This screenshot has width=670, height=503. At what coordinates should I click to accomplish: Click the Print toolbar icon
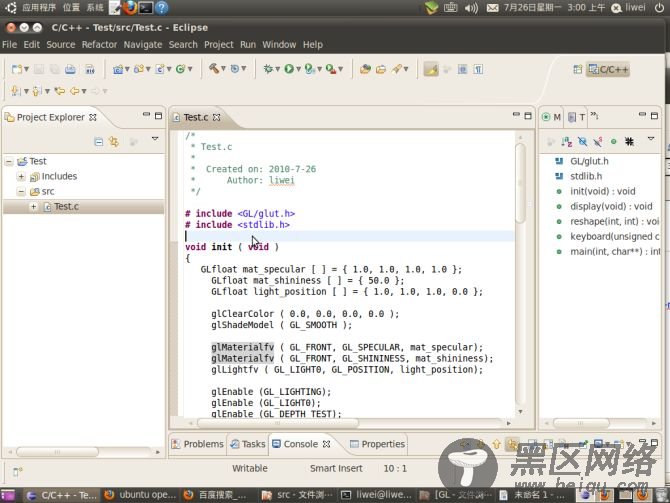pyautogui.click(x=70, y=69)
